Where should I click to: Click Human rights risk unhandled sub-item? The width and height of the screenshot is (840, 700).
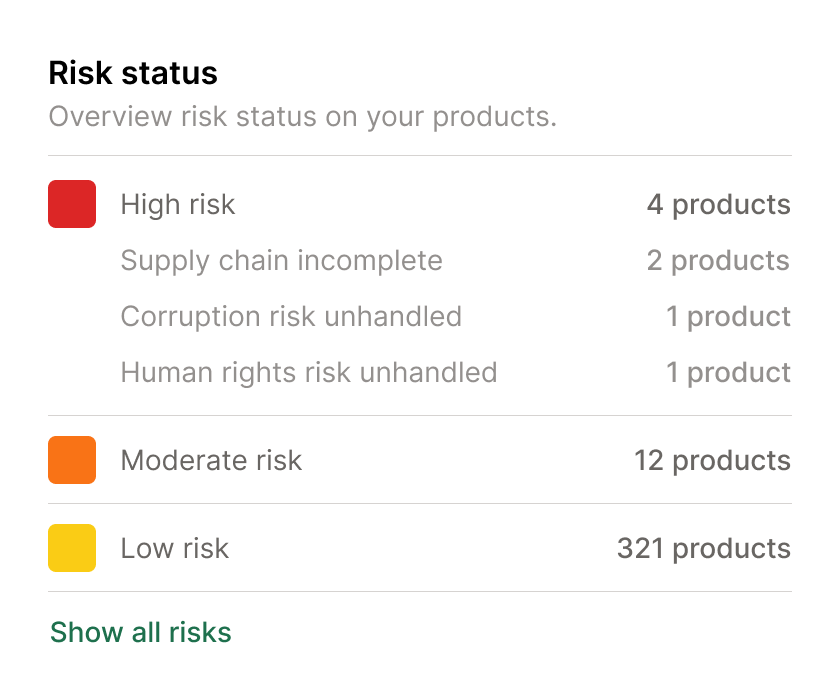309,373
